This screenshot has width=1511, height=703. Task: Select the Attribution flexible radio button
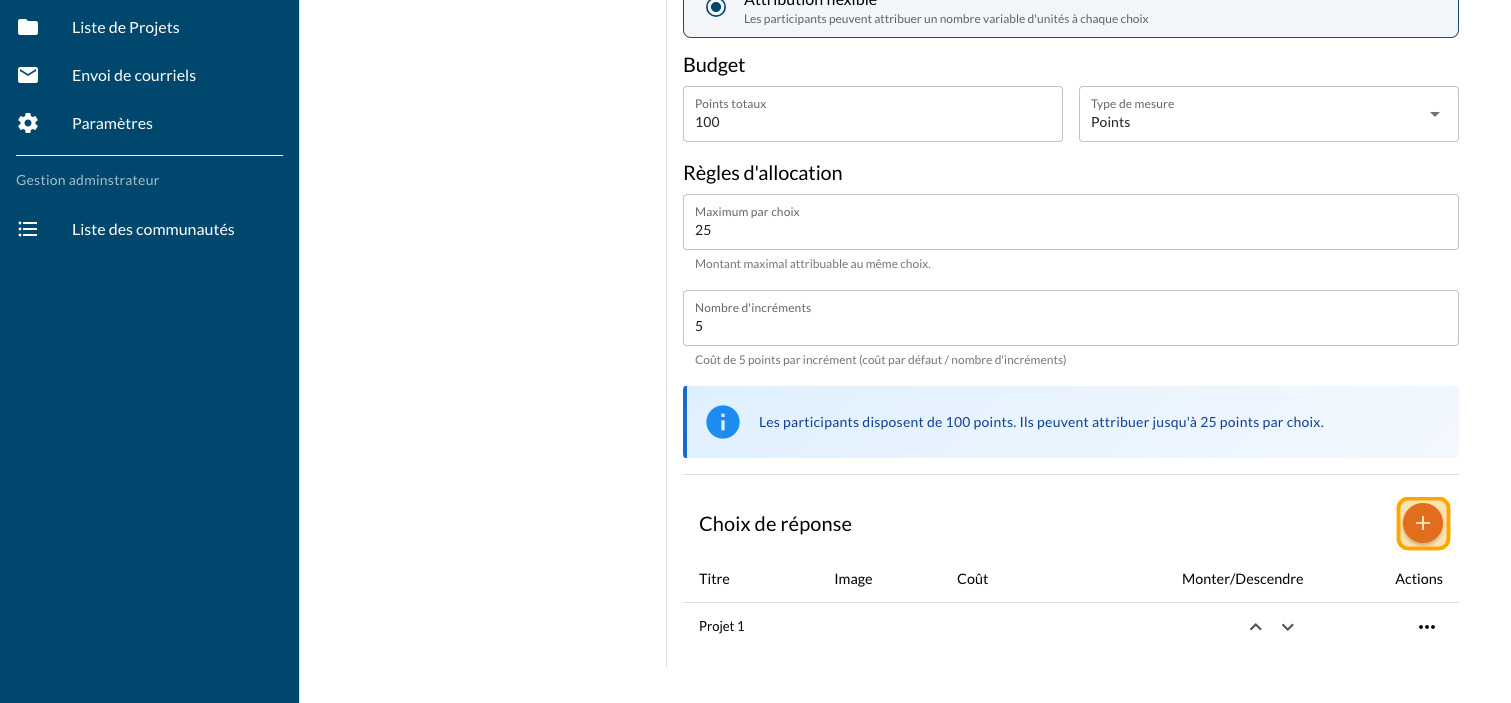click(716, 7)
